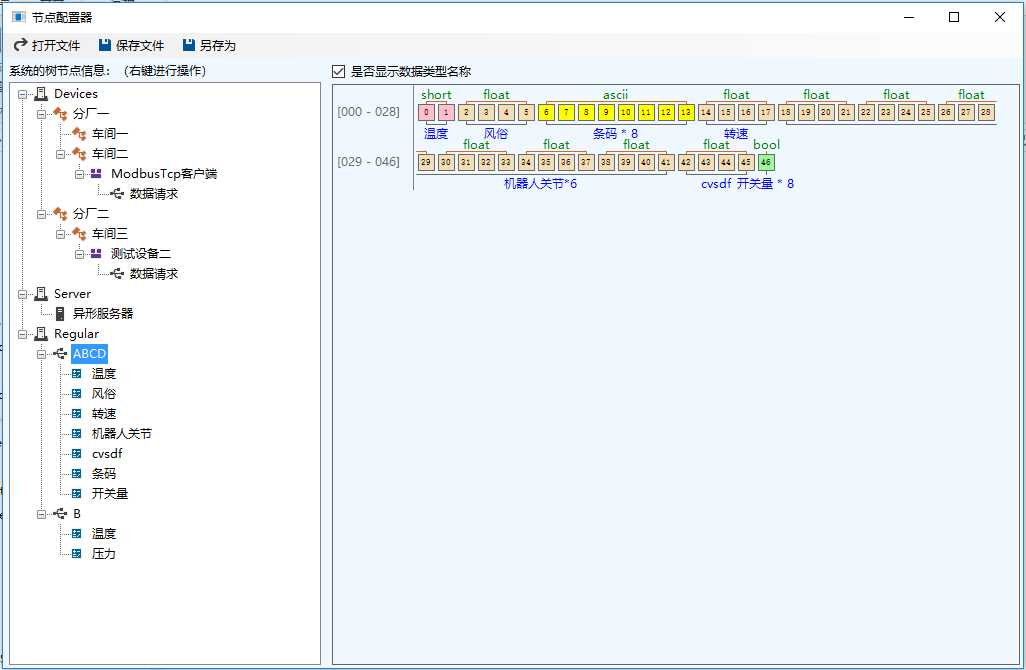Viewport: 1026px width, 670px height.
Task: Collapse the 车间二 node expander
Action: coord(60,154)
